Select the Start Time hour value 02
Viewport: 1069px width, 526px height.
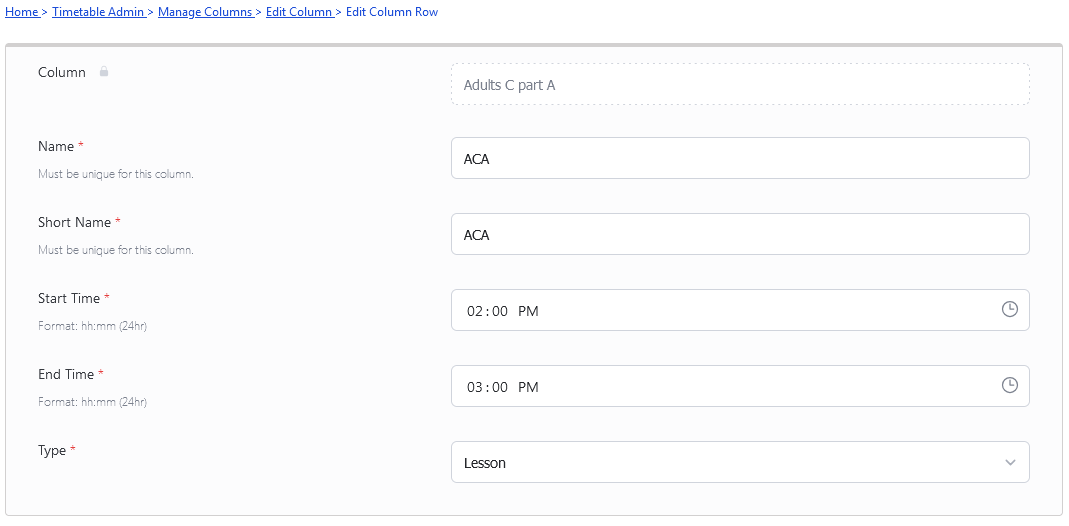click(475, 311)
